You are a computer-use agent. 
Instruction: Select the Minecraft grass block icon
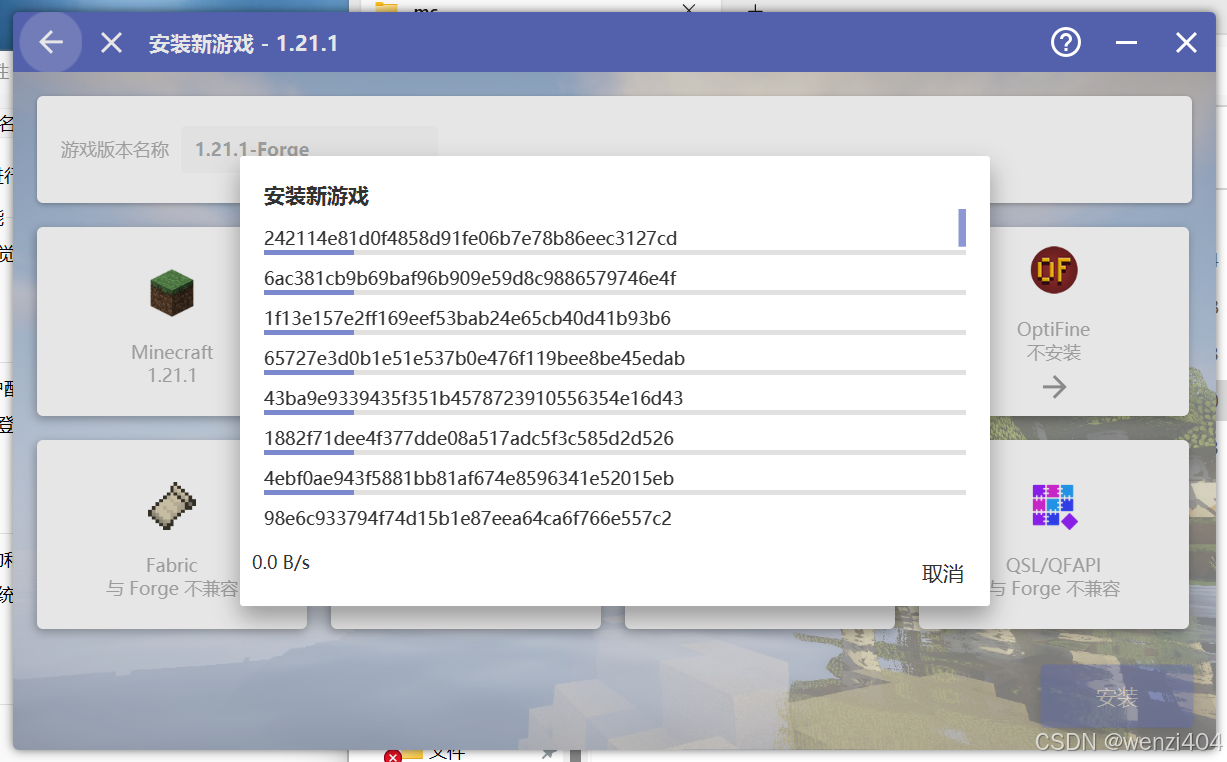coord(172,293)
